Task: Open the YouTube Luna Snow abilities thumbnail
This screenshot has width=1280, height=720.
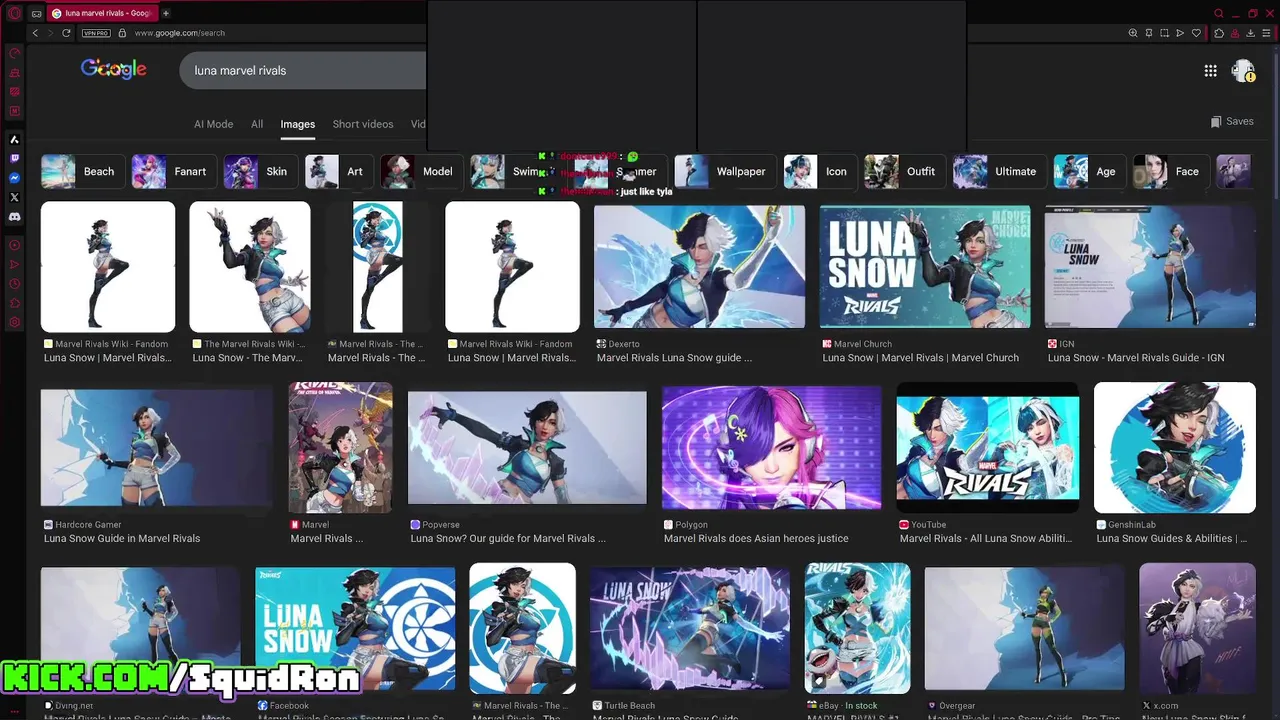Action: click(988, 448)
